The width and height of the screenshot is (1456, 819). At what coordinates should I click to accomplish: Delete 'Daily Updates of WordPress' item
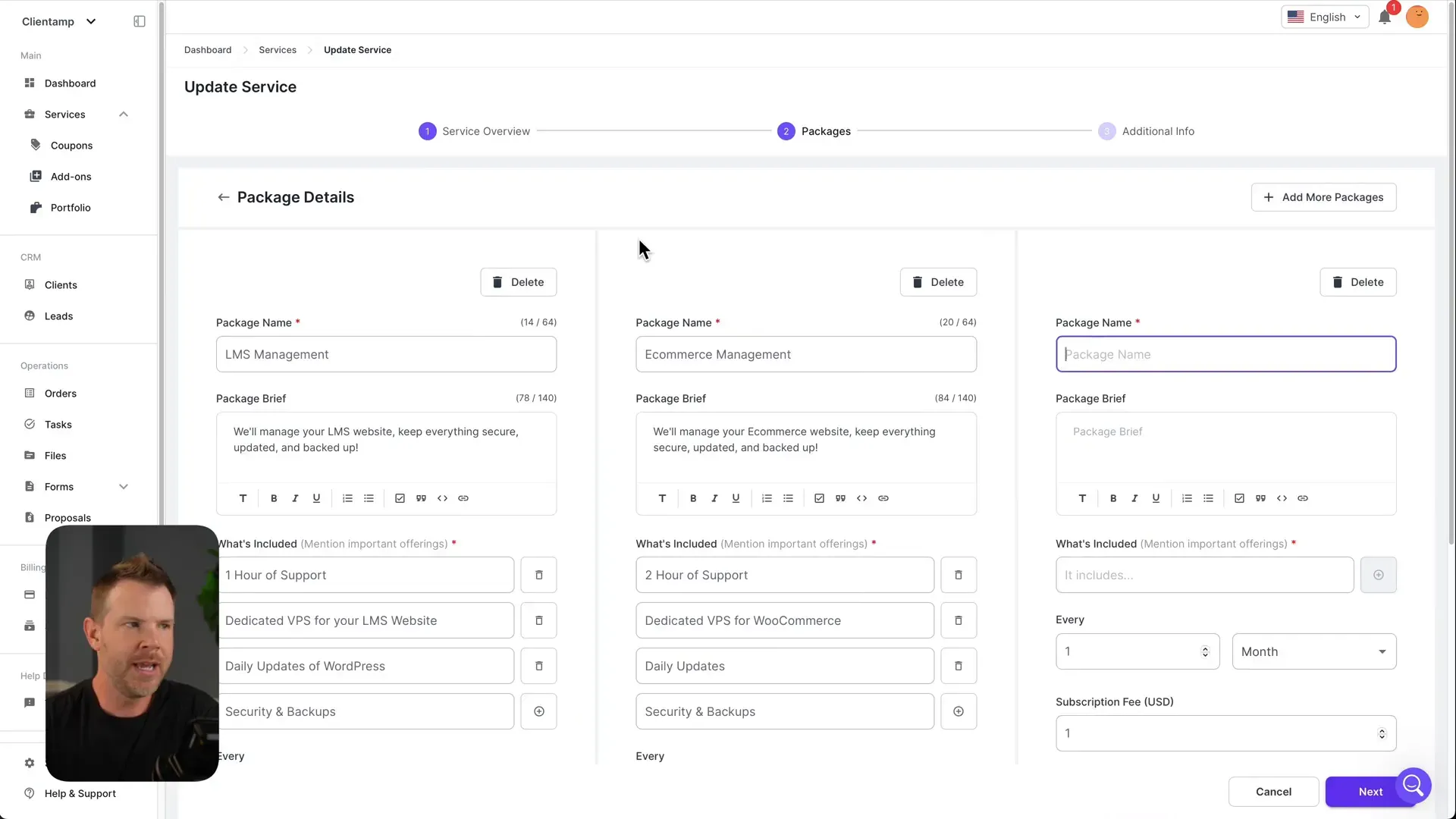coord(539,666)
